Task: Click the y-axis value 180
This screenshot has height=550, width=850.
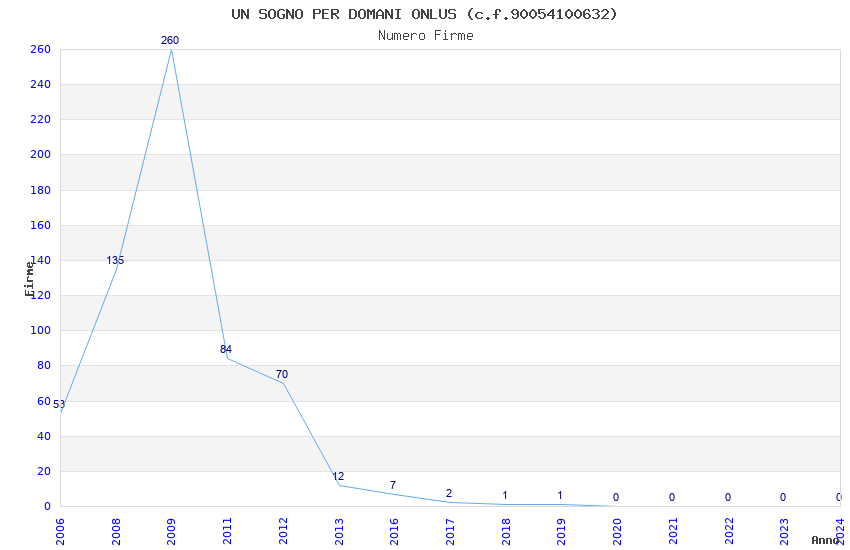Action: (40, 190)
